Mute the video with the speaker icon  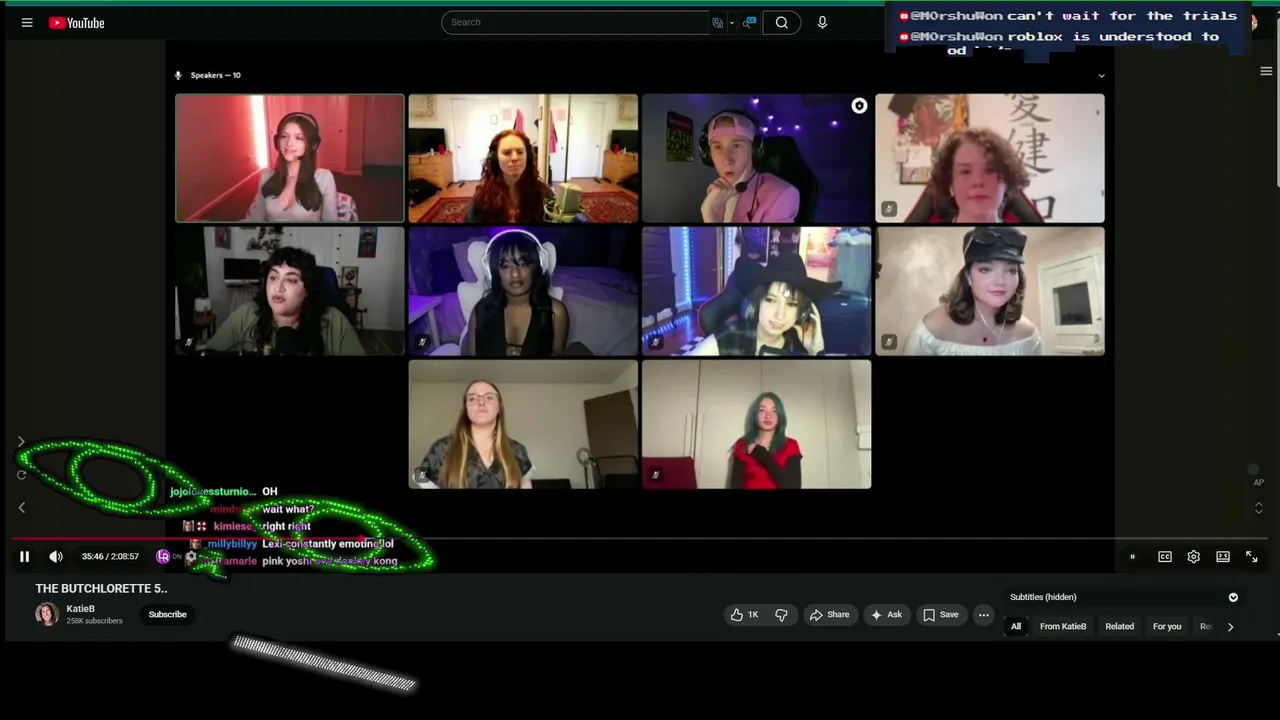coord(56,557)
